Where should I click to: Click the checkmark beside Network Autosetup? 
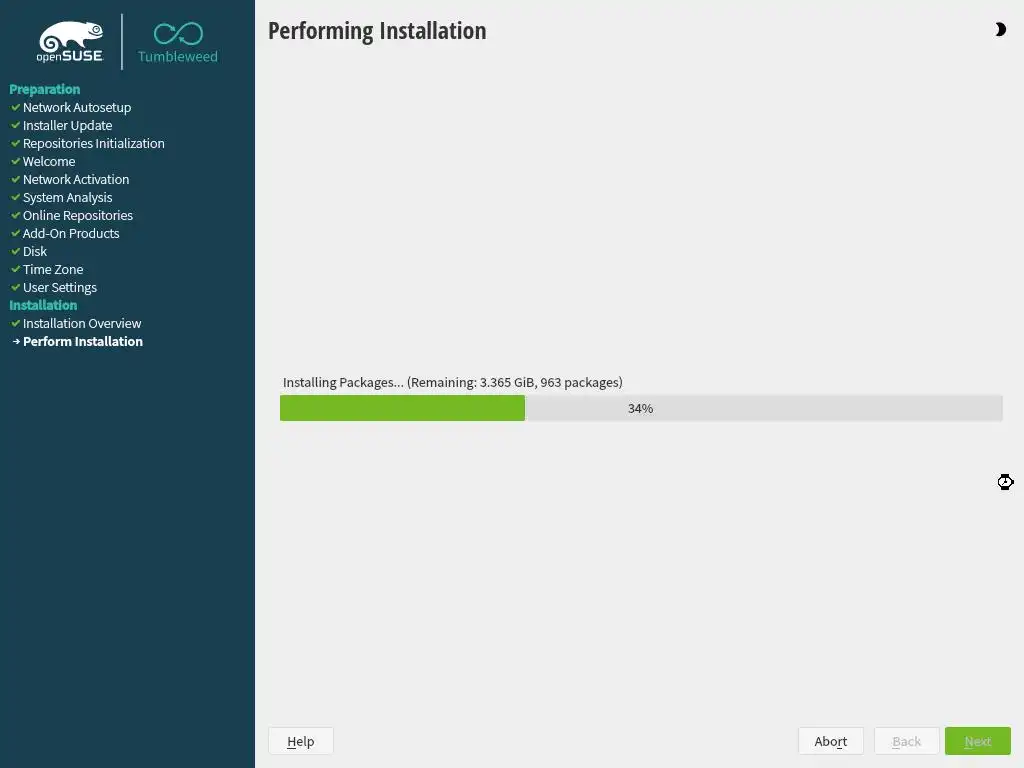click(16, 106)
